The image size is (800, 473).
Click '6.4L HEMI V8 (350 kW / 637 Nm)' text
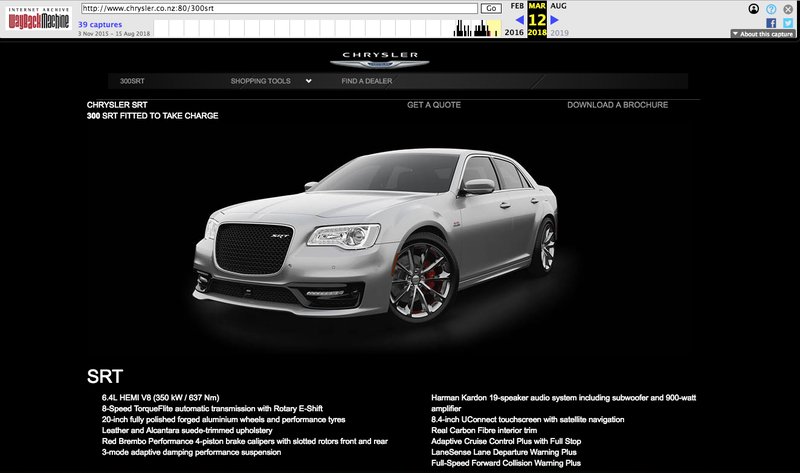point(160,397)
